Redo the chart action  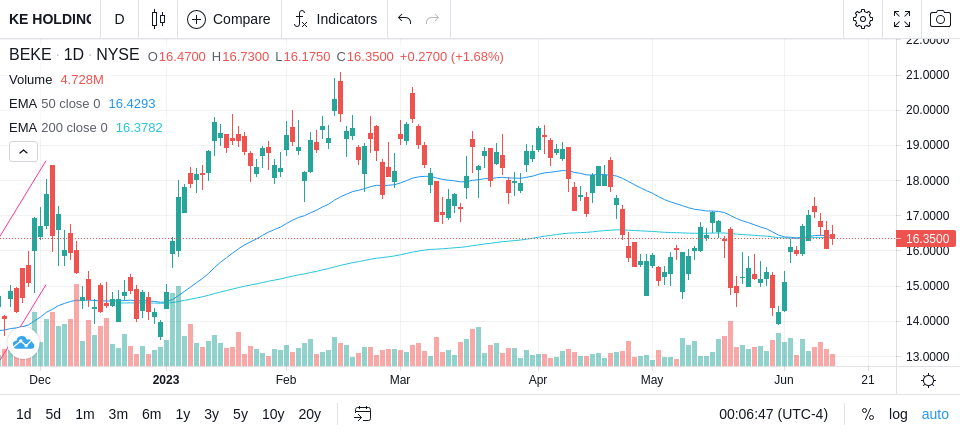tap(432, 19)
